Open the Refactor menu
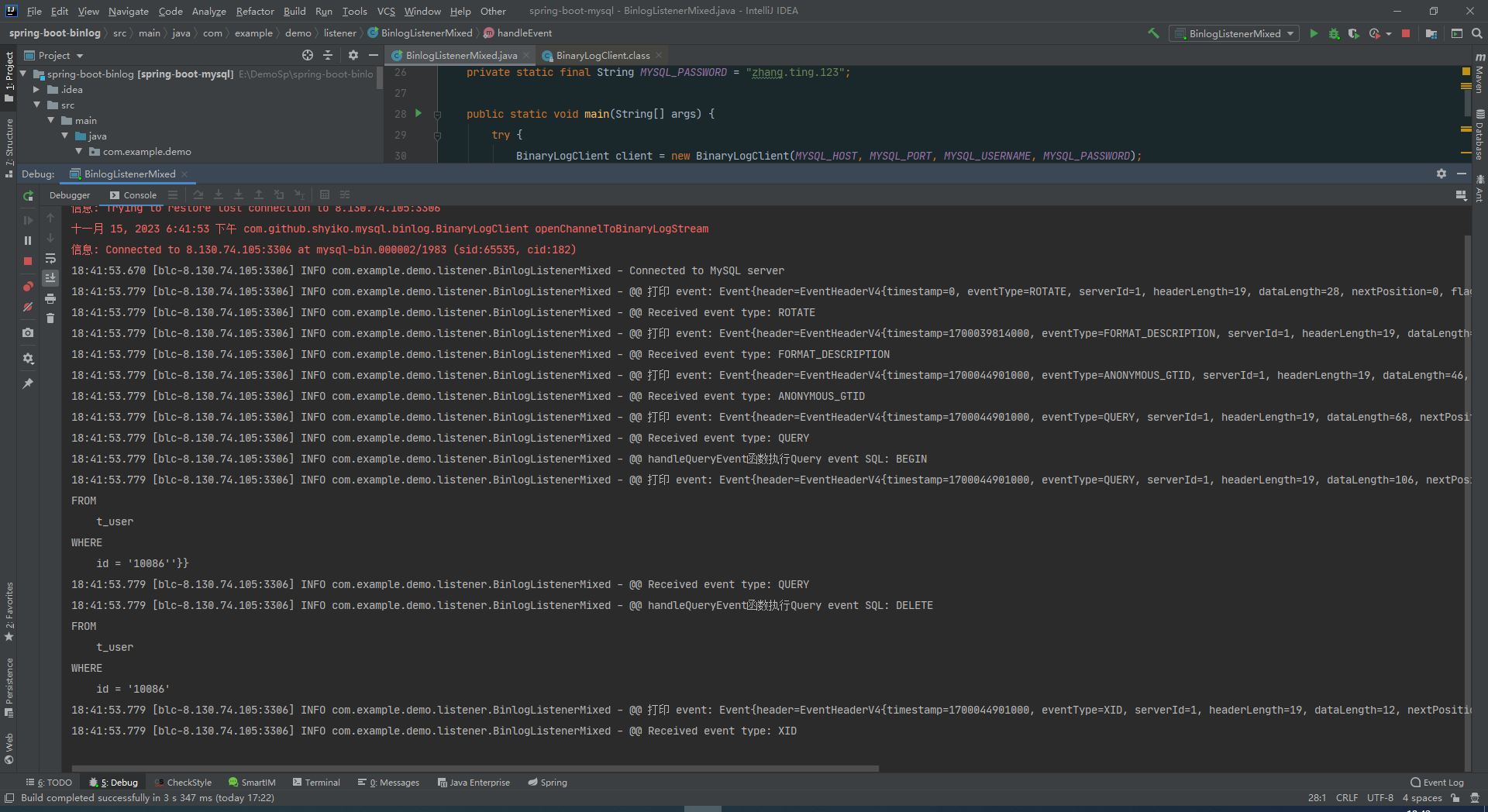This screenshot has width=1488, height=812. tap(255, 11)
